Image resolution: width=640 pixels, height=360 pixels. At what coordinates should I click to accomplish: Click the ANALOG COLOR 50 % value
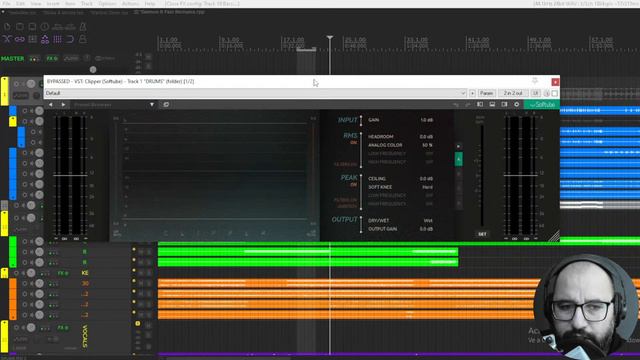427,145
